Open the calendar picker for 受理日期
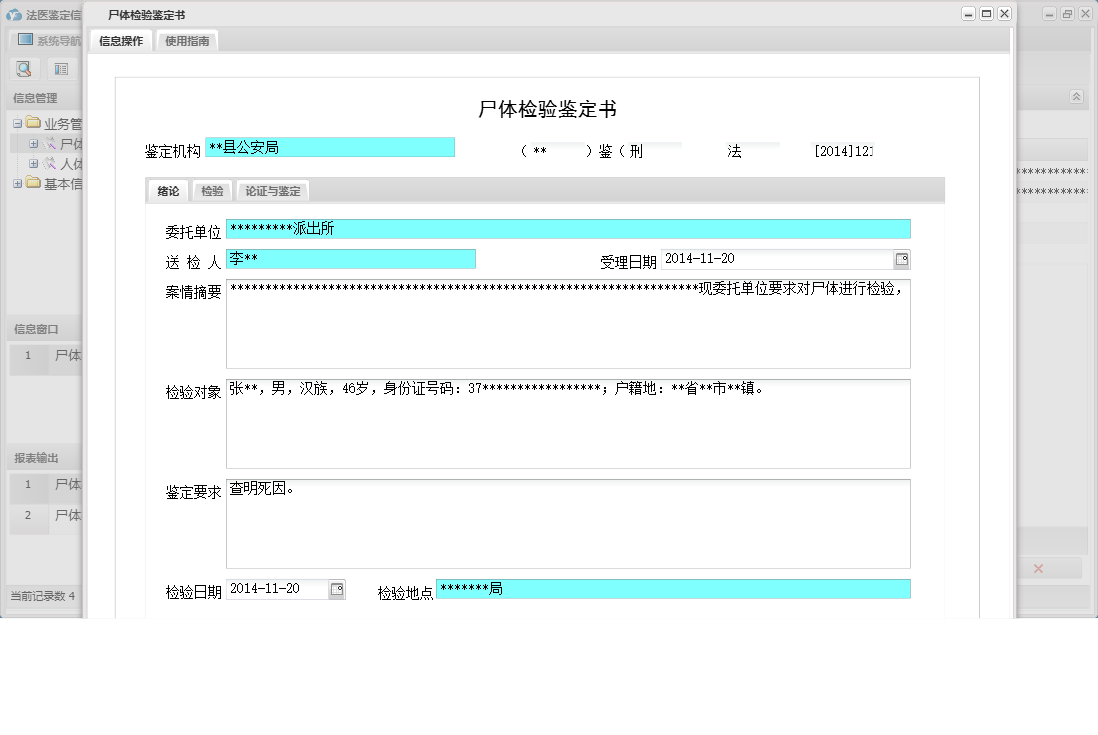This screenshot has height=735, width=1098. point(900,258)
